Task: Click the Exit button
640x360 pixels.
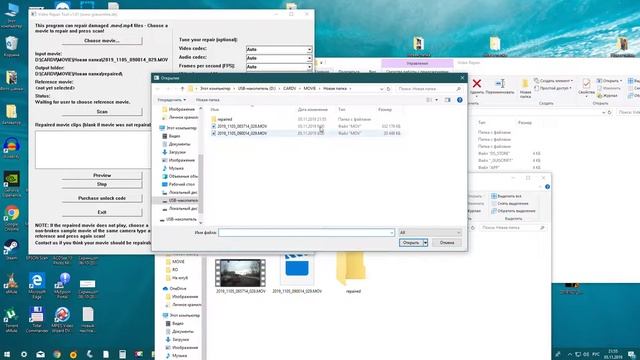Action: (x=102, y=212)
